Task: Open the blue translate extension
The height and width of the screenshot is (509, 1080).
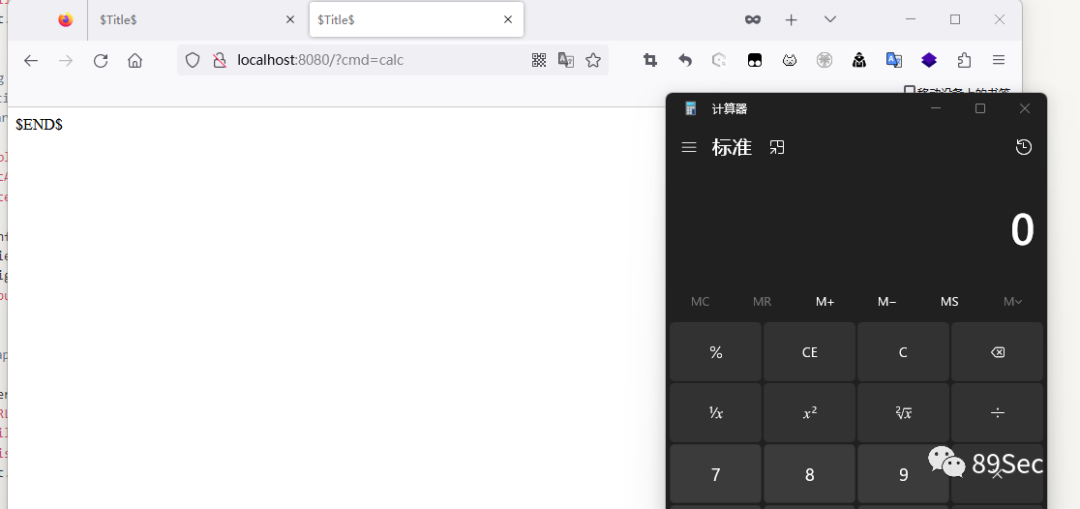Action: pyautogui.click(x=894, y=60)
